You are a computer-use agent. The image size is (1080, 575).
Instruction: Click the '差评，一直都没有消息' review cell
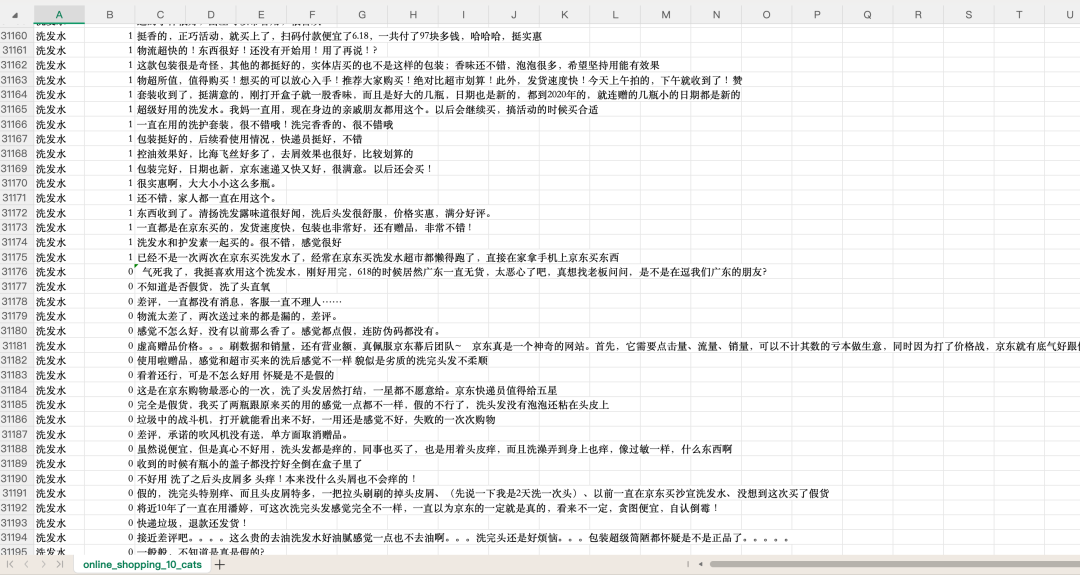point(239,302)
